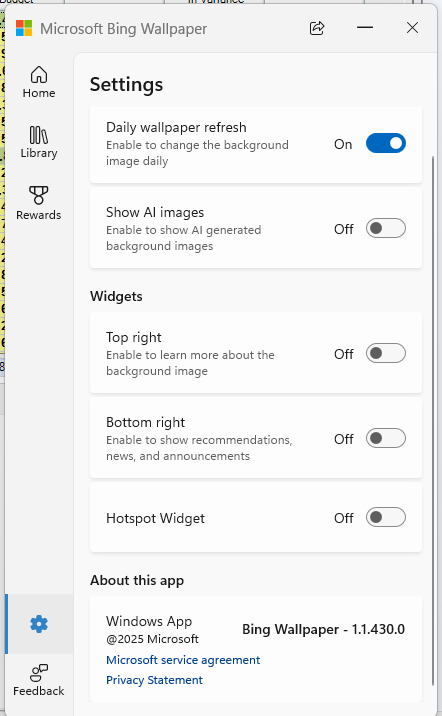The height and width of the screenshot is (716, 442).
Task: Click the settings vertical scrollbar
Action: pyautogui.click(x=433, y=420)
